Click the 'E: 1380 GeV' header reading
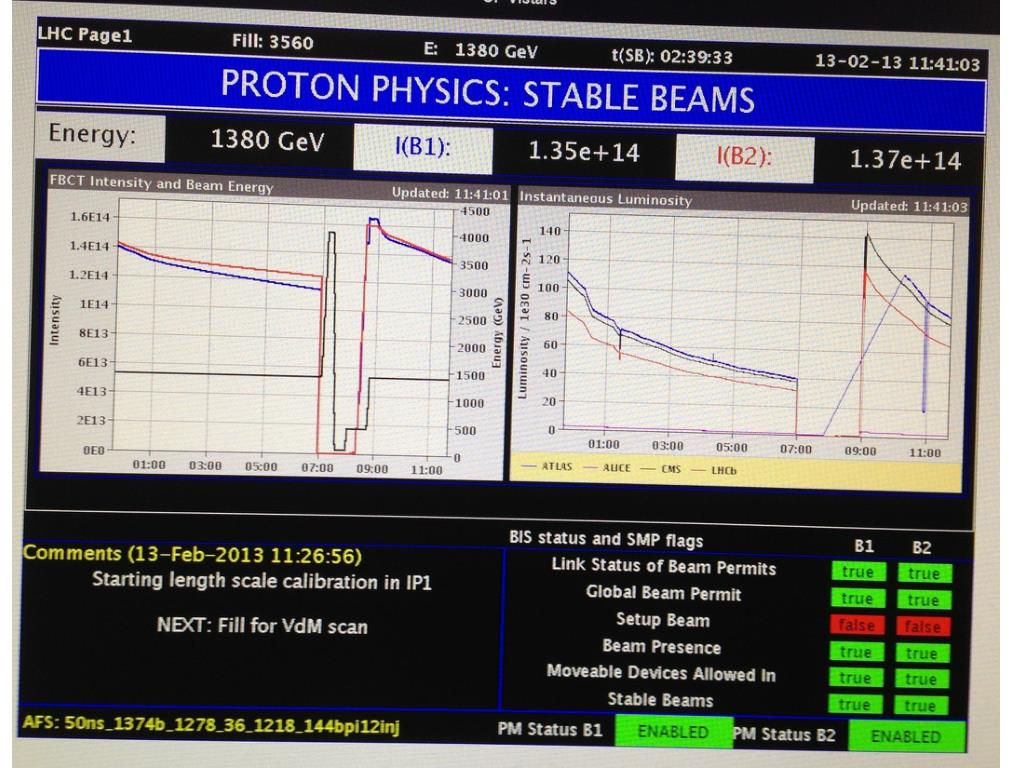The image size is (1024, 768). coord(481,50)
